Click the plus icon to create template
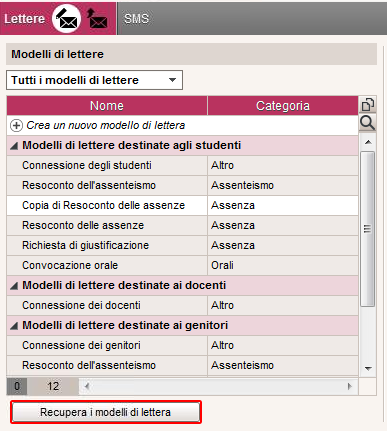 click(x=16, y=126)
